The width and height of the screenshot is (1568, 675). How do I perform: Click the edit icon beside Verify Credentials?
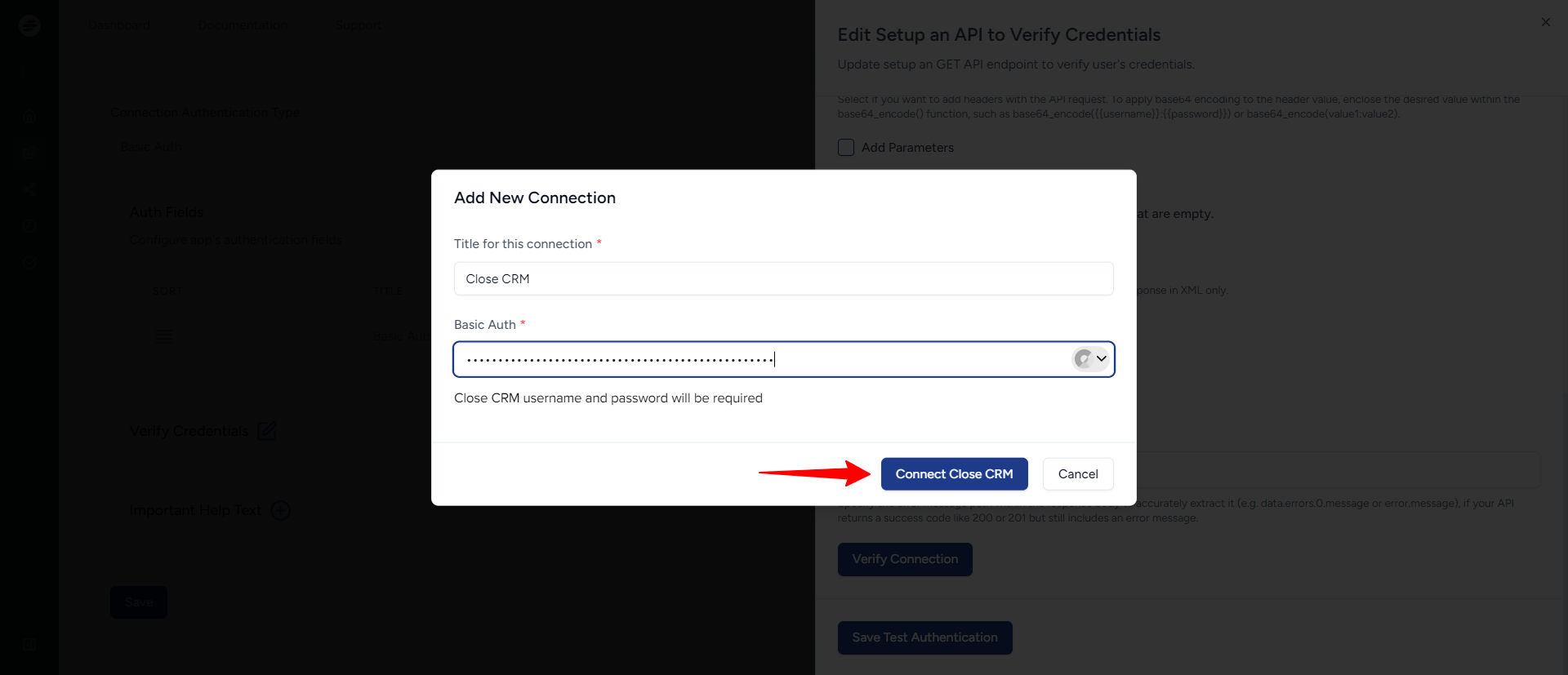point(267,430)
